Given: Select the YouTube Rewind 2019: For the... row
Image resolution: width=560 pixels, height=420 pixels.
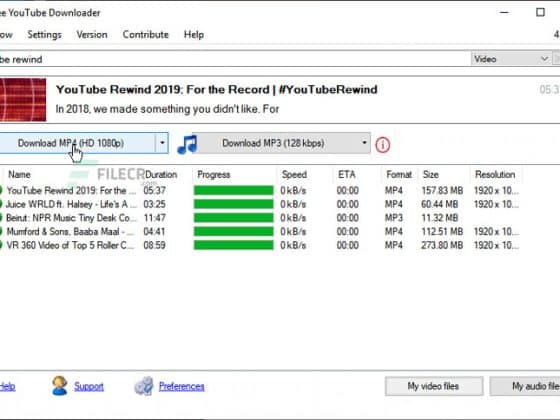Looking at the screenshot, I should [261, 190].
